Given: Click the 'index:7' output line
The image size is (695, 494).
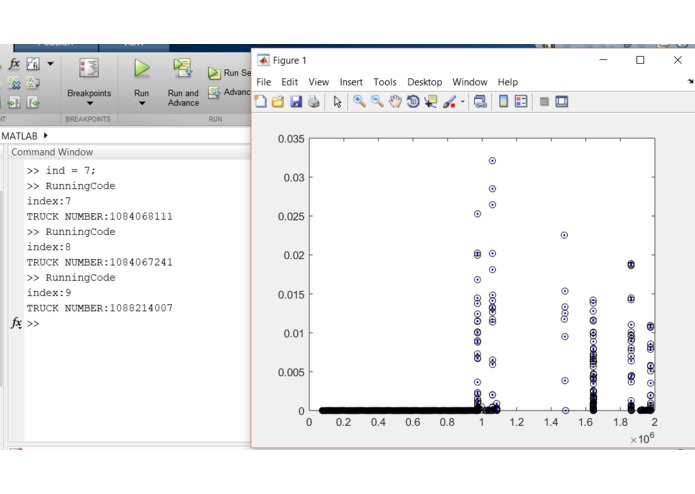Looking at the screenshot, I should coord(49,201).
